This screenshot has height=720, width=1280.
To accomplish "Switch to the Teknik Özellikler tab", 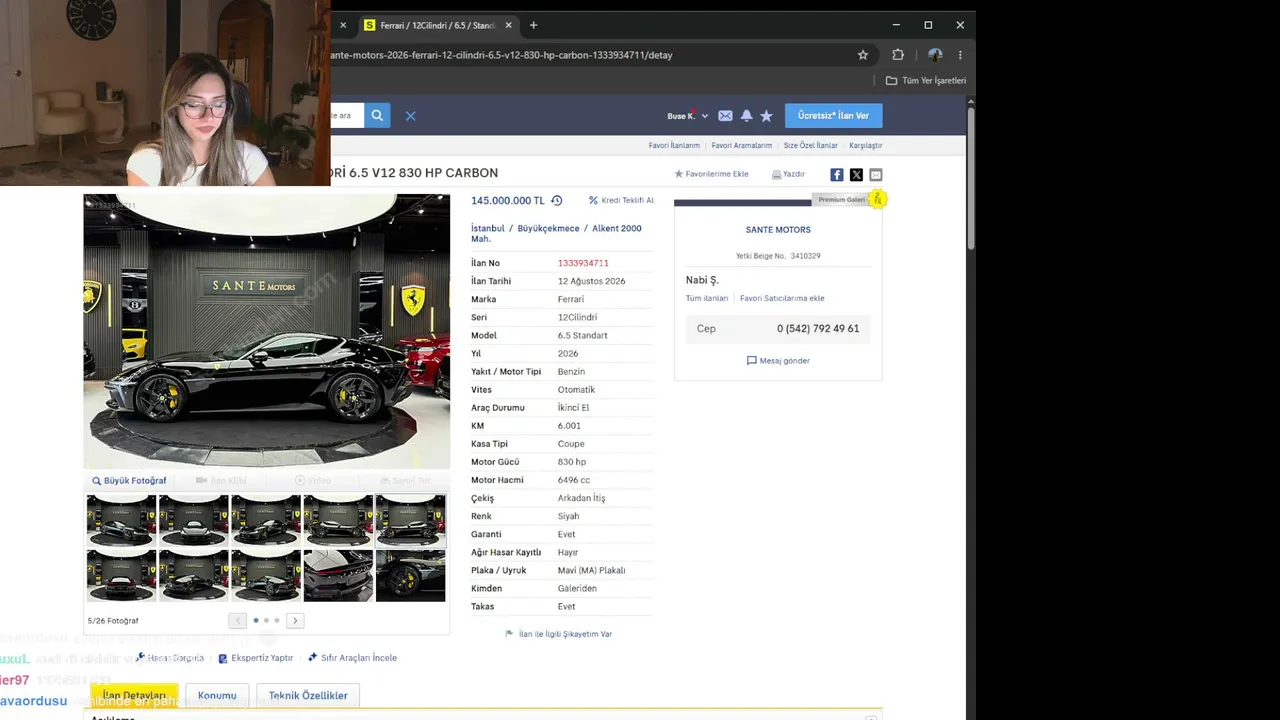I will [308, 695].
